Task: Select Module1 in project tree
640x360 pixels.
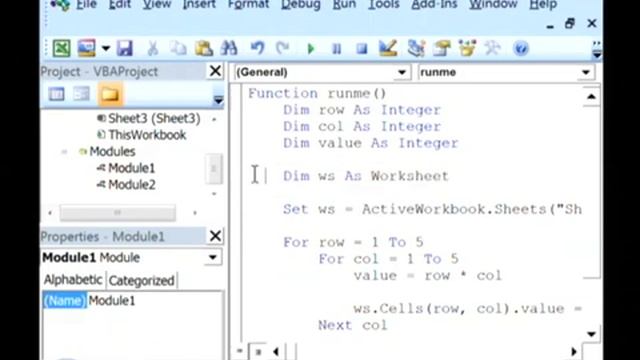Action: [131, 168]
